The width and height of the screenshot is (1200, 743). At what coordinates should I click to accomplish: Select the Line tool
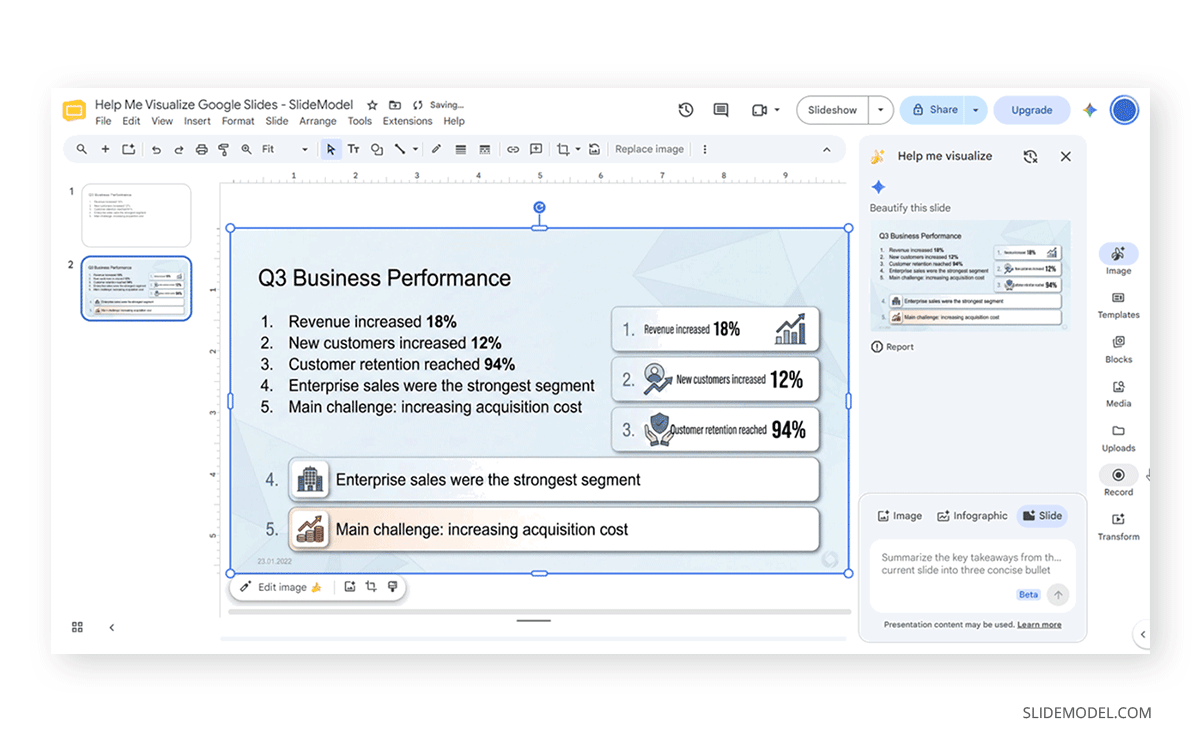[400, 149]
